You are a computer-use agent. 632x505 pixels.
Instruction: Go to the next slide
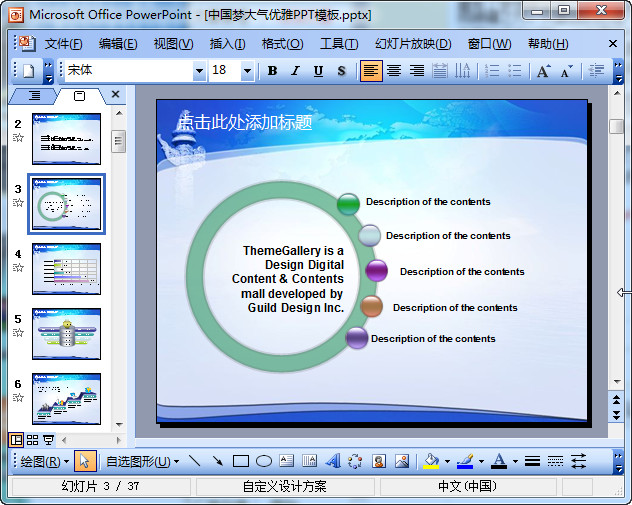pos(617,415)
